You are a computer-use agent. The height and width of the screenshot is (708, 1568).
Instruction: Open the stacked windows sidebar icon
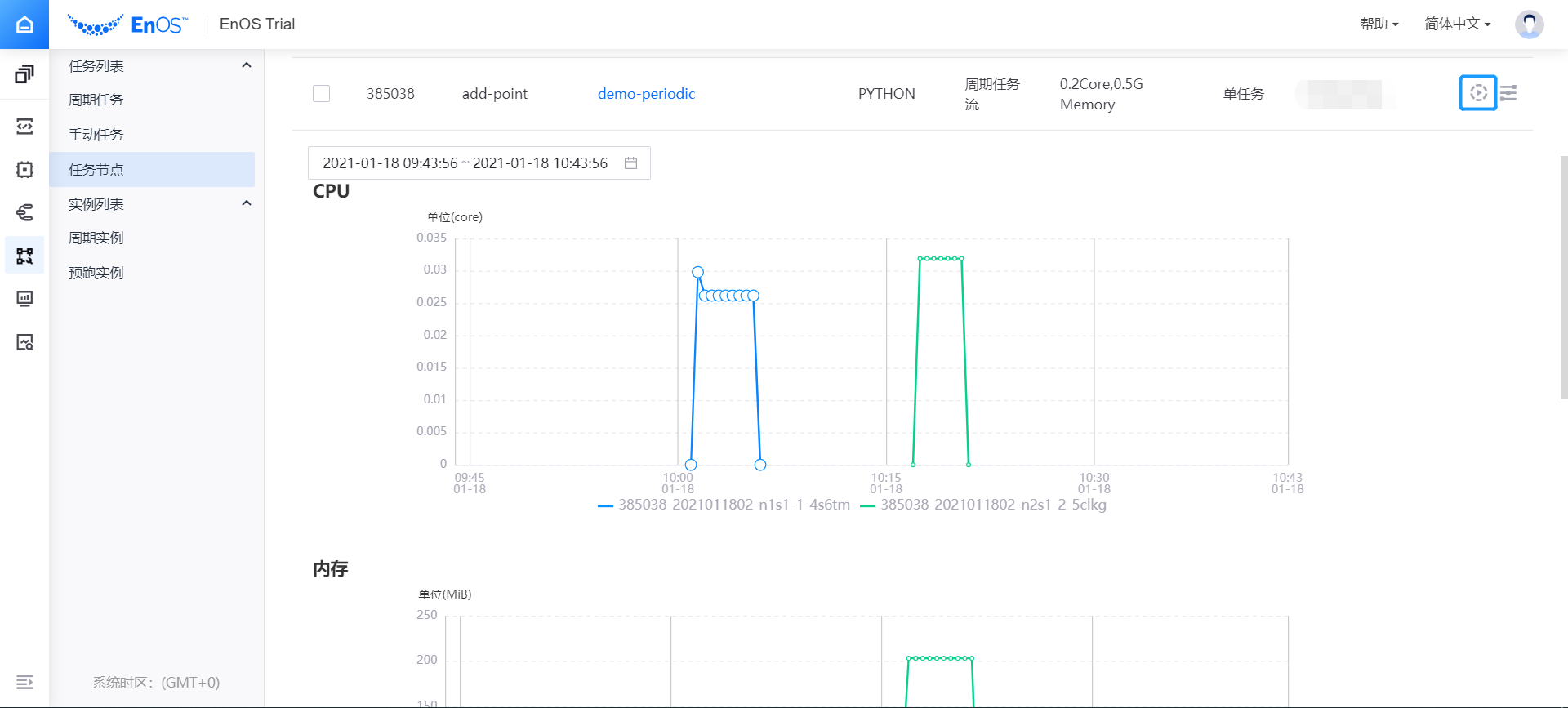pos(24,74)
